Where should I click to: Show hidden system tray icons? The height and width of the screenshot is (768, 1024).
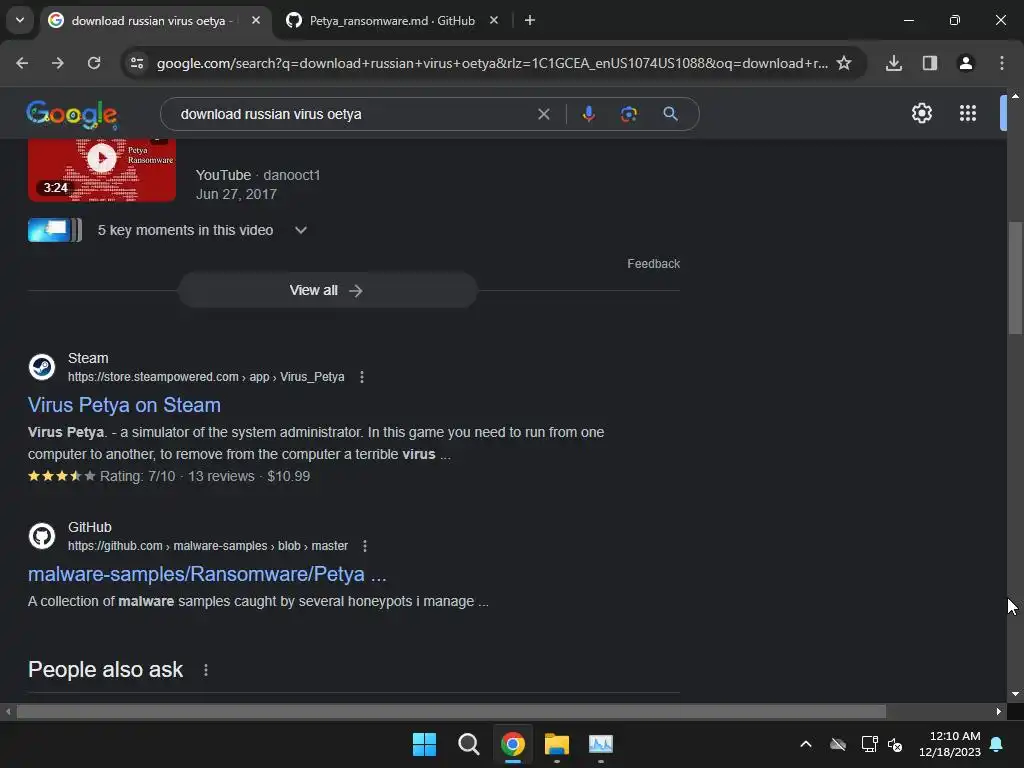point(806,744)
